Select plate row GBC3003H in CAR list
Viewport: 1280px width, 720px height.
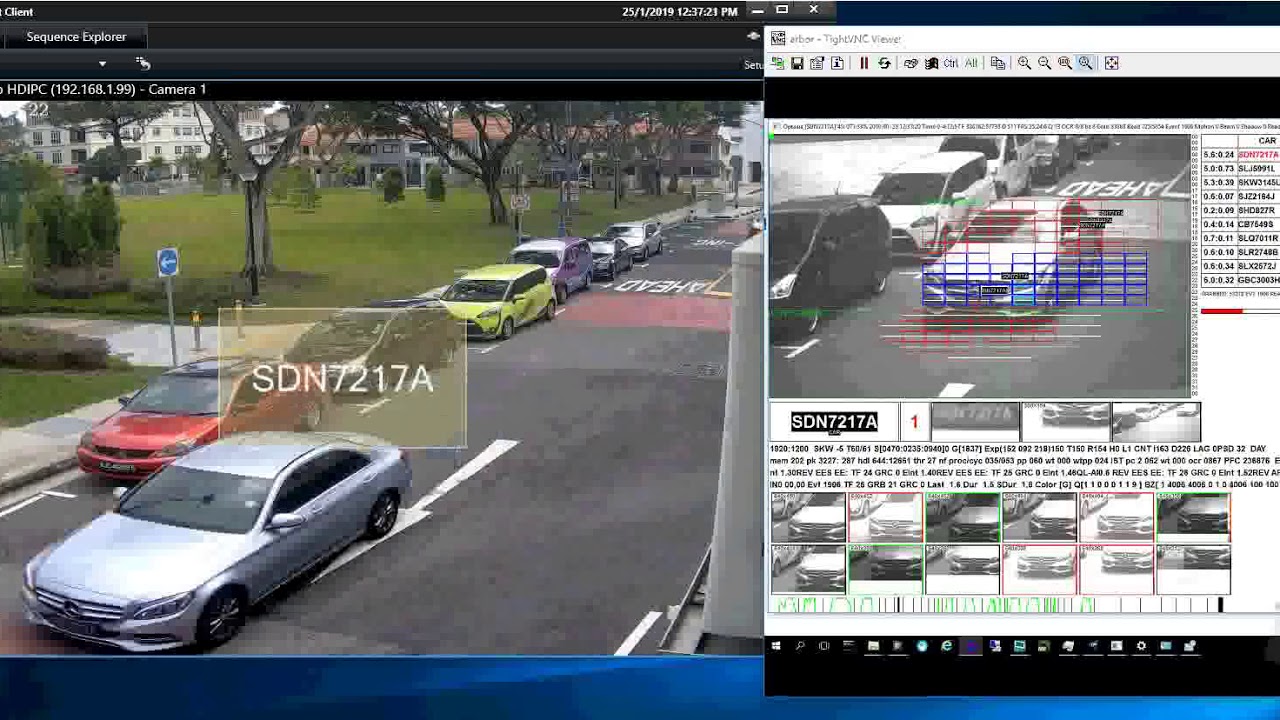click(1241, 281)
